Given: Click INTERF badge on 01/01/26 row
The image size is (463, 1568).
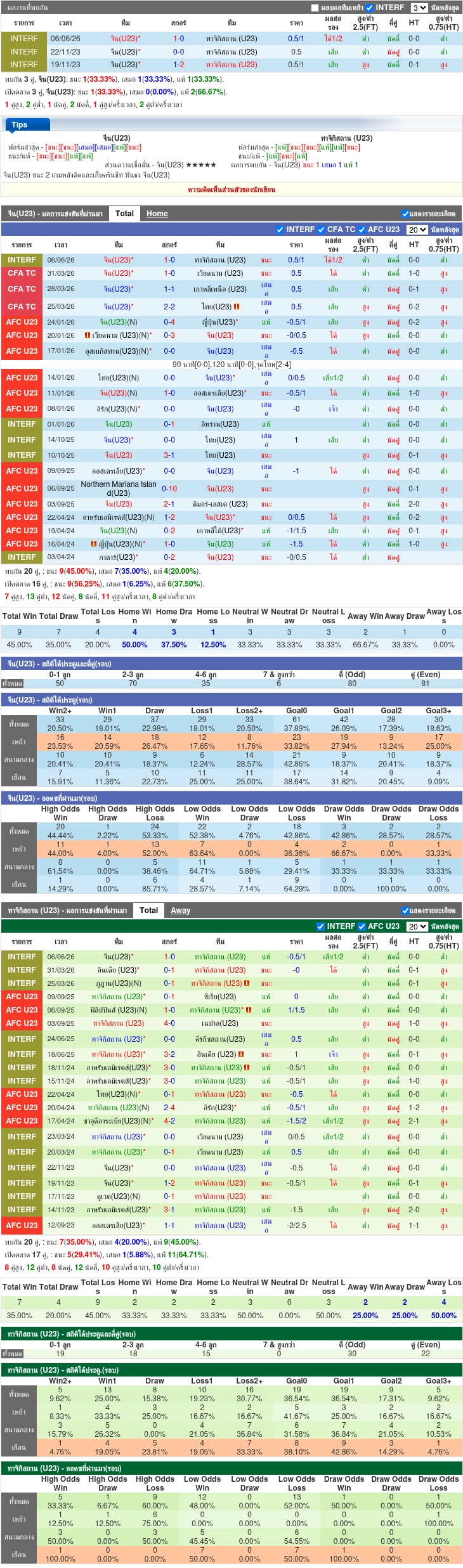Looking at the screenshot, I should click(22, 424).
